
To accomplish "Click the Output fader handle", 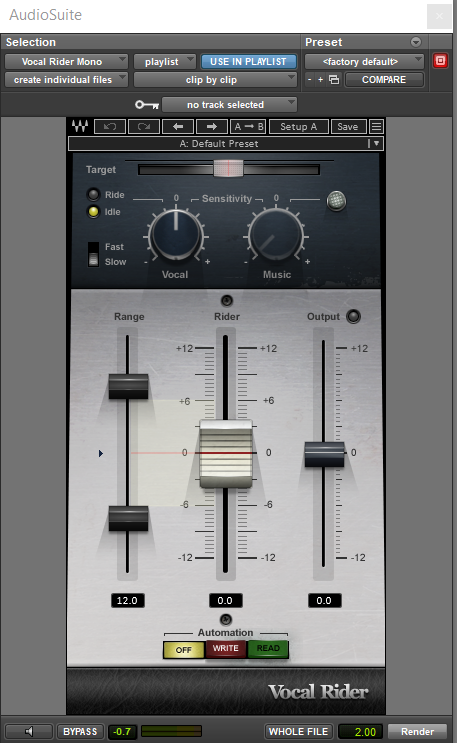I will [x=324, y=454].
